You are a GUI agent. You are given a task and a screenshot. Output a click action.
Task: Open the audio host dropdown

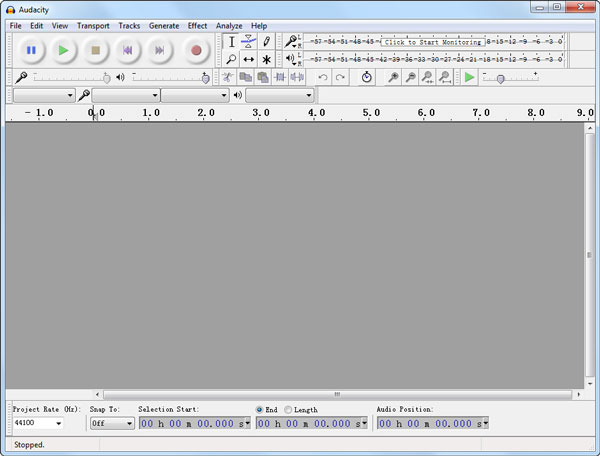click(x=44, y=95)
